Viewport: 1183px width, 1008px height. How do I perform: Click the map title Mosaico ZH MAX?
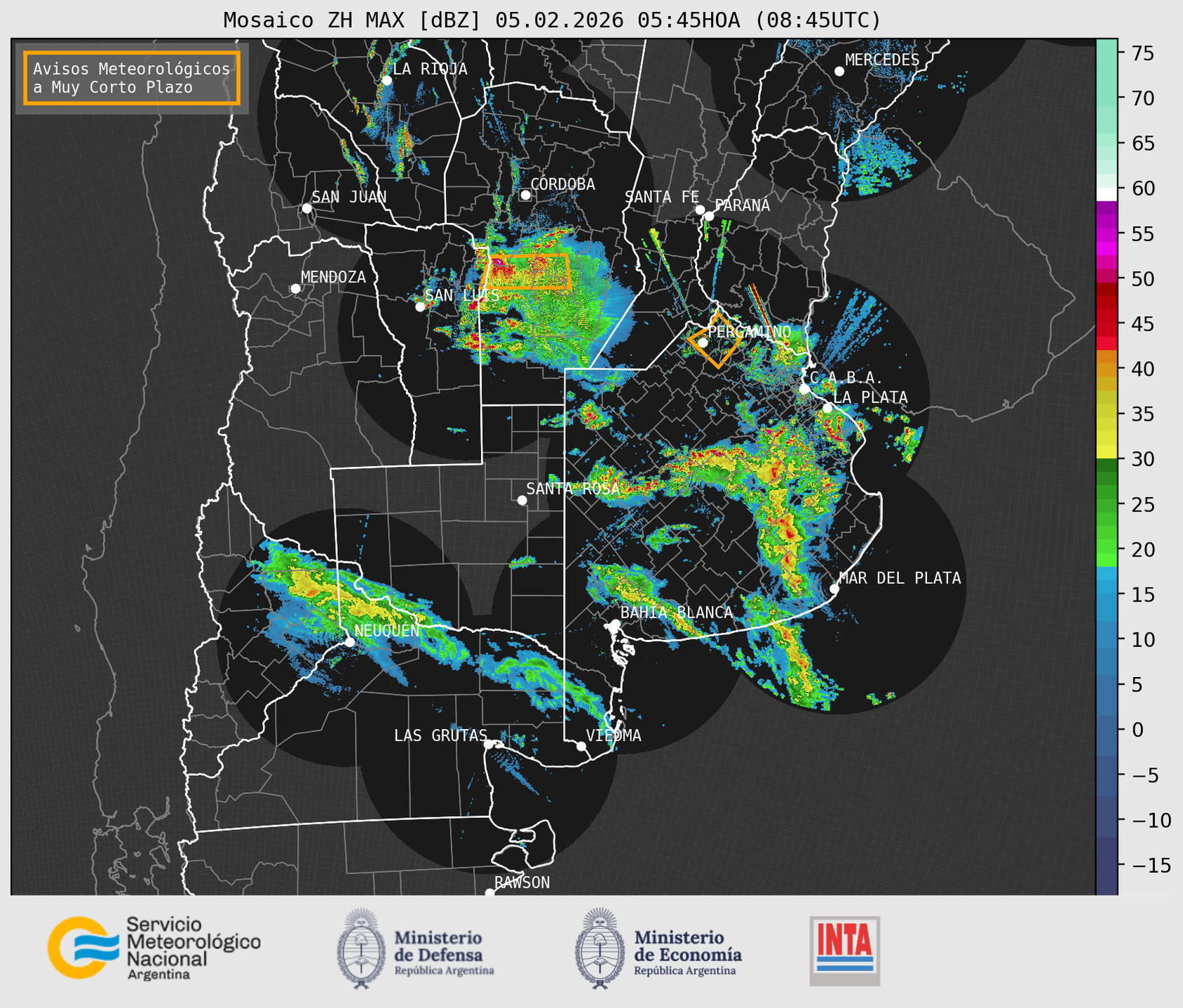tap(551, 20)
